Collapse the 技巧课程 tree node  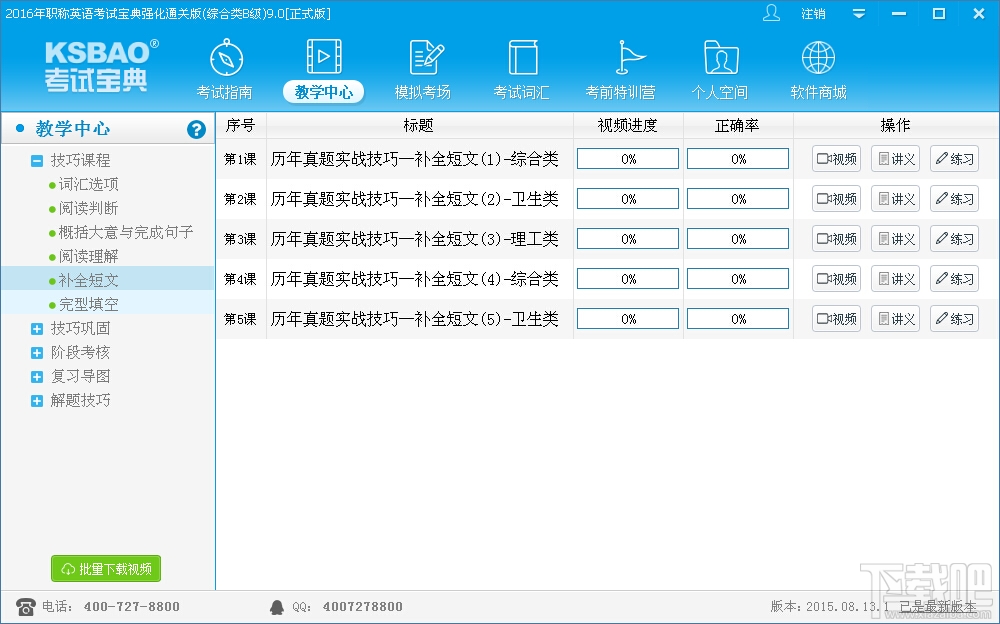[37, 161]
